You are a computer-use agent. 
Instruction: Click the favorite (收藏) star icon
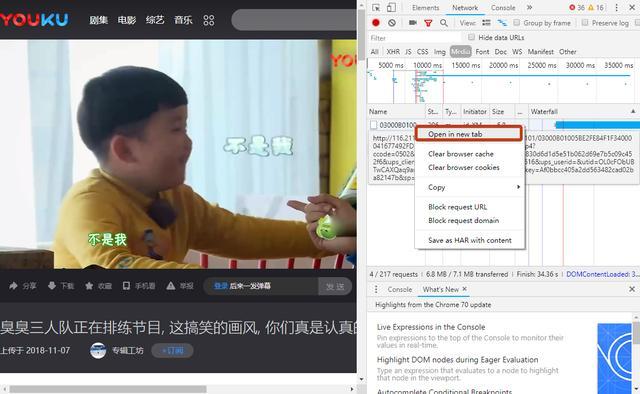point(89,286)
